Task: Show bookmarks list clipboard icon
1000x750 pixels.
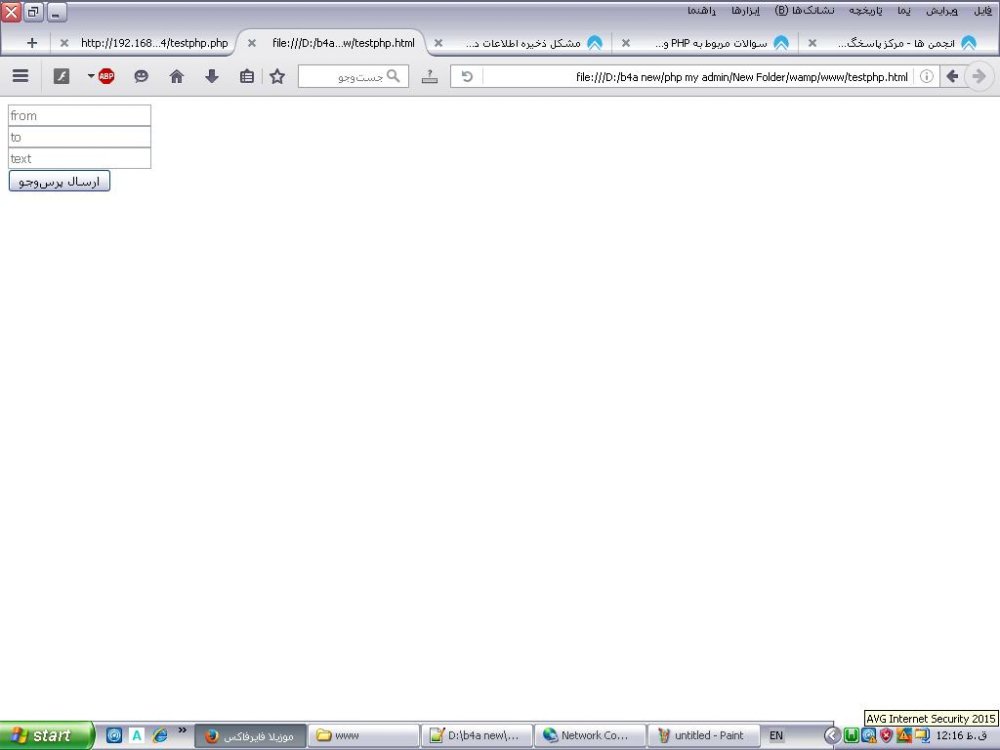Action: tap(246, 76)
